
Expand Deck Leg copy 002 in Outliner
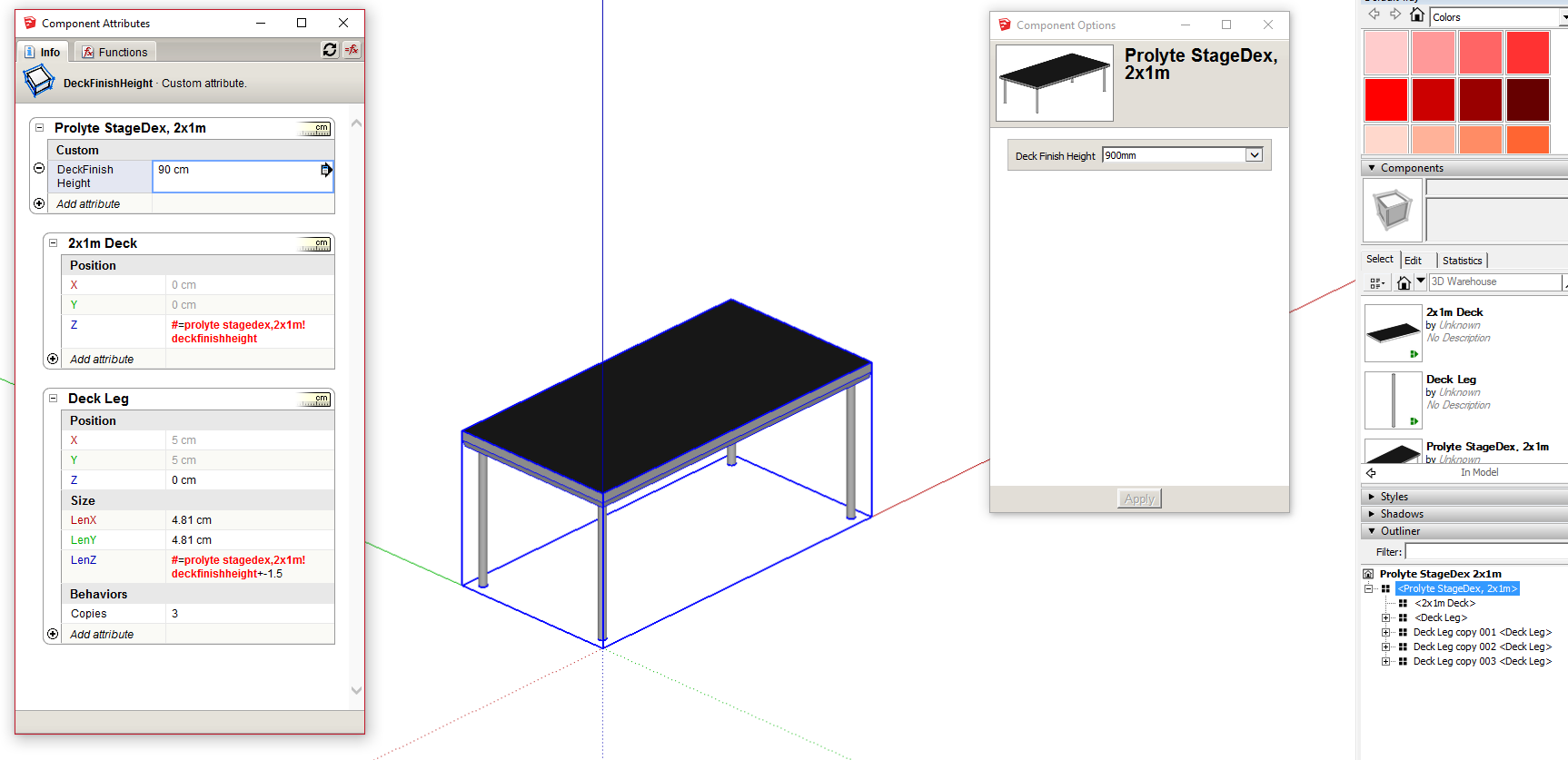1386,647
